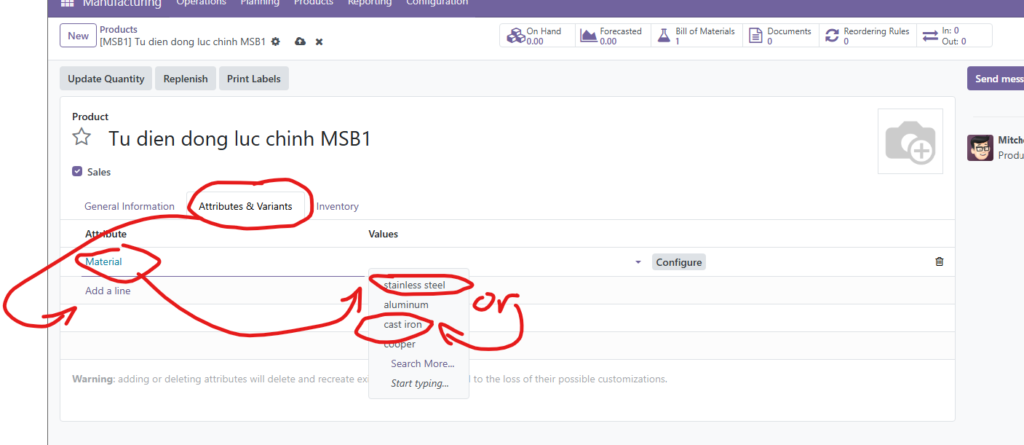View Bill of Materials stat button
Screen dimensions: 1024x445
[694, 36]
